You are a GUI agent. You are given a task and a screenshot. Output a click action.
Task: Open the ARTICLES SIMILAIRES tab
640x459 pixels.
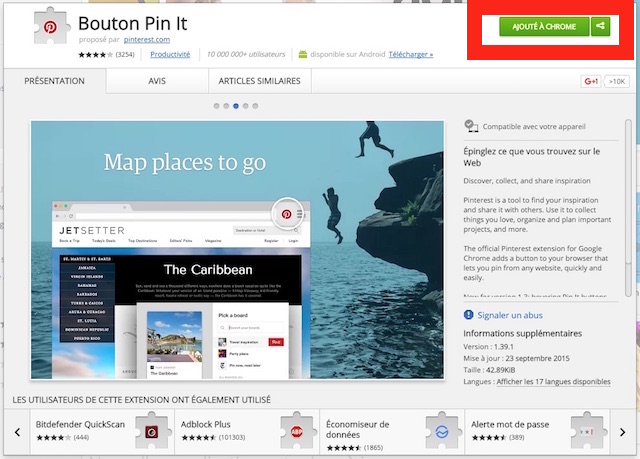tap(260, 81)
